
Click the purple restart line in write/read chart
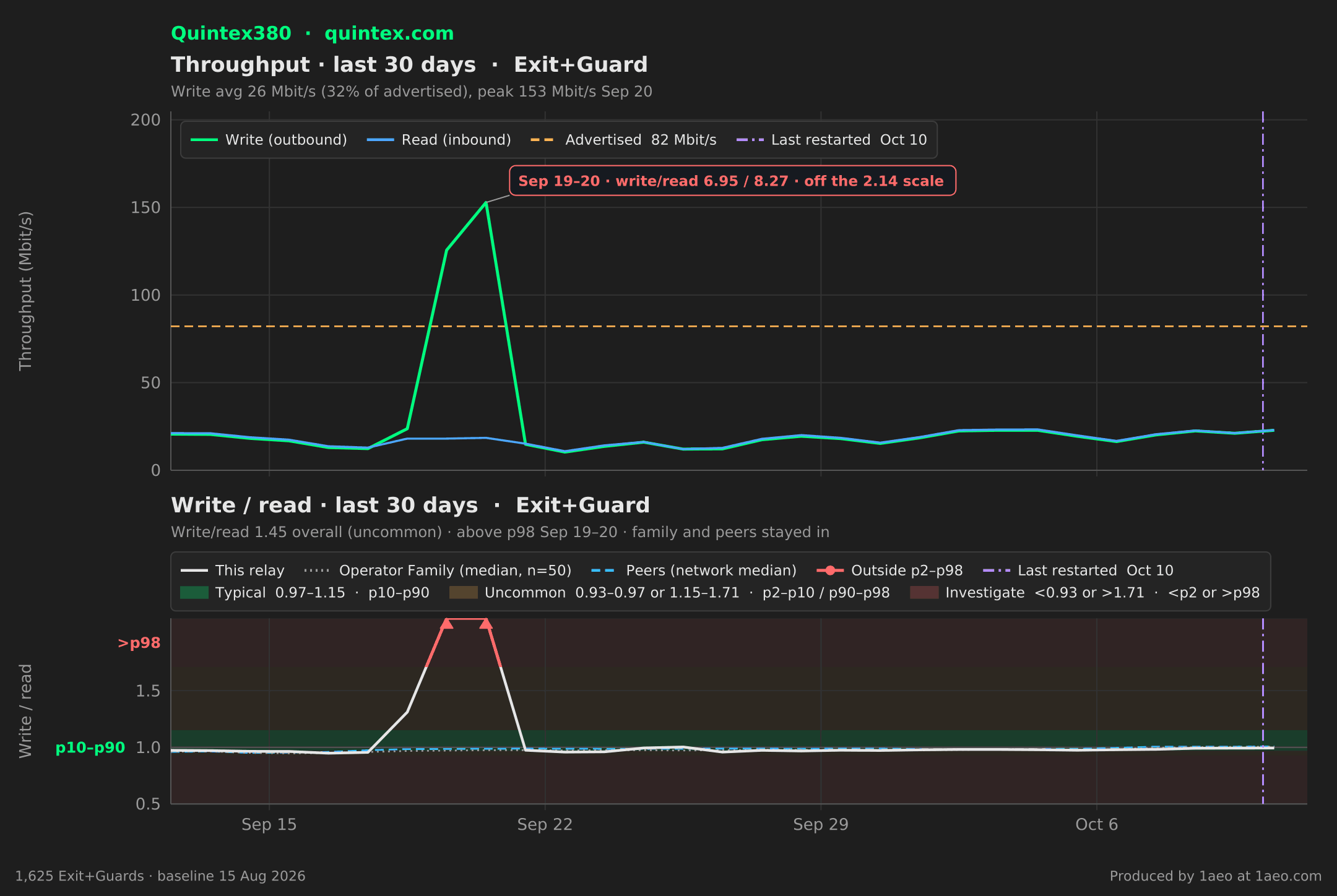click(x=1263, y=711)
